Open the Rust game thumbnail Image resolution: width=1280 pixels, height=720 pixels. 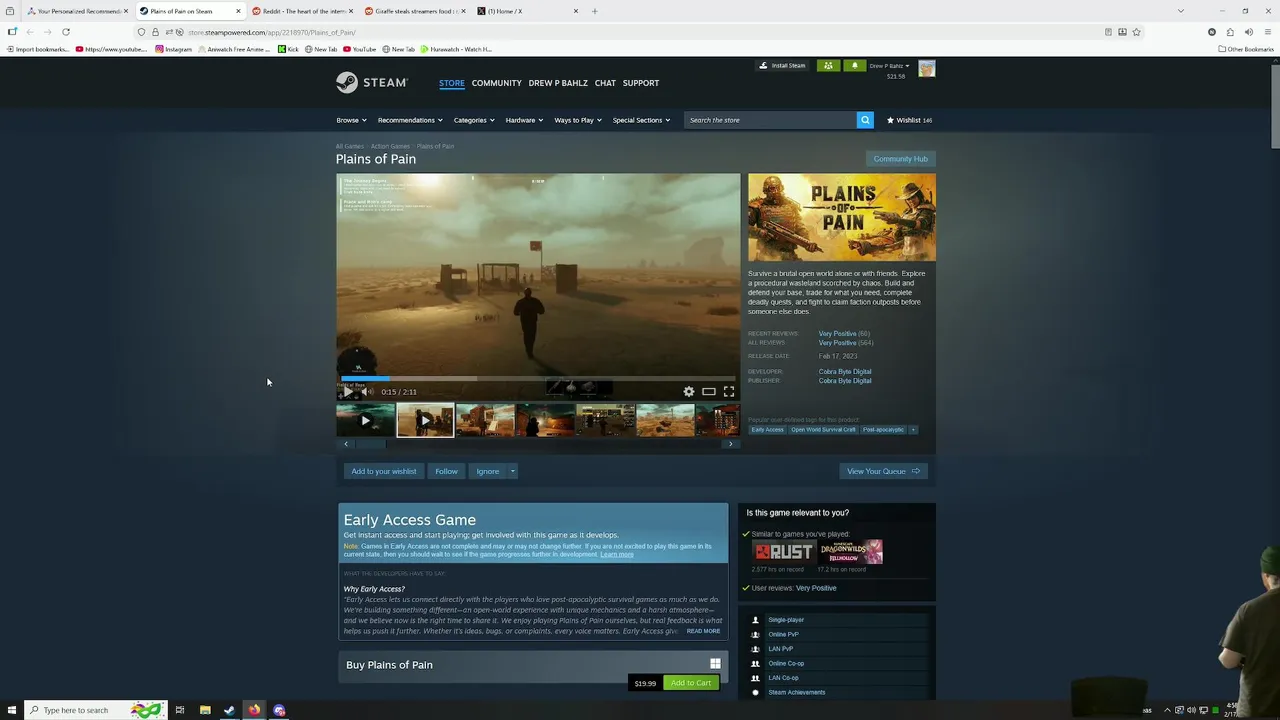click(784, 552)
